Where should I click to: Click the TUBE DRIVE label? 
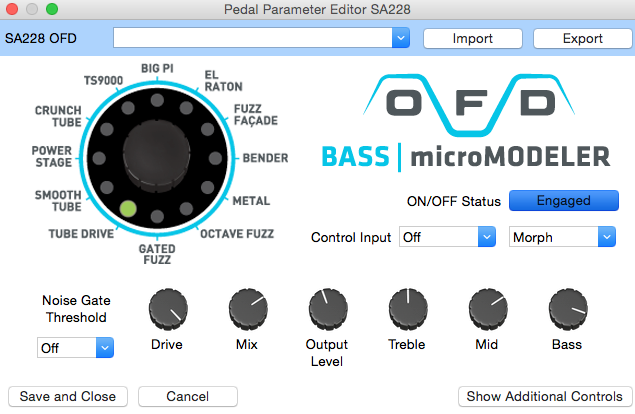(81, 234)
